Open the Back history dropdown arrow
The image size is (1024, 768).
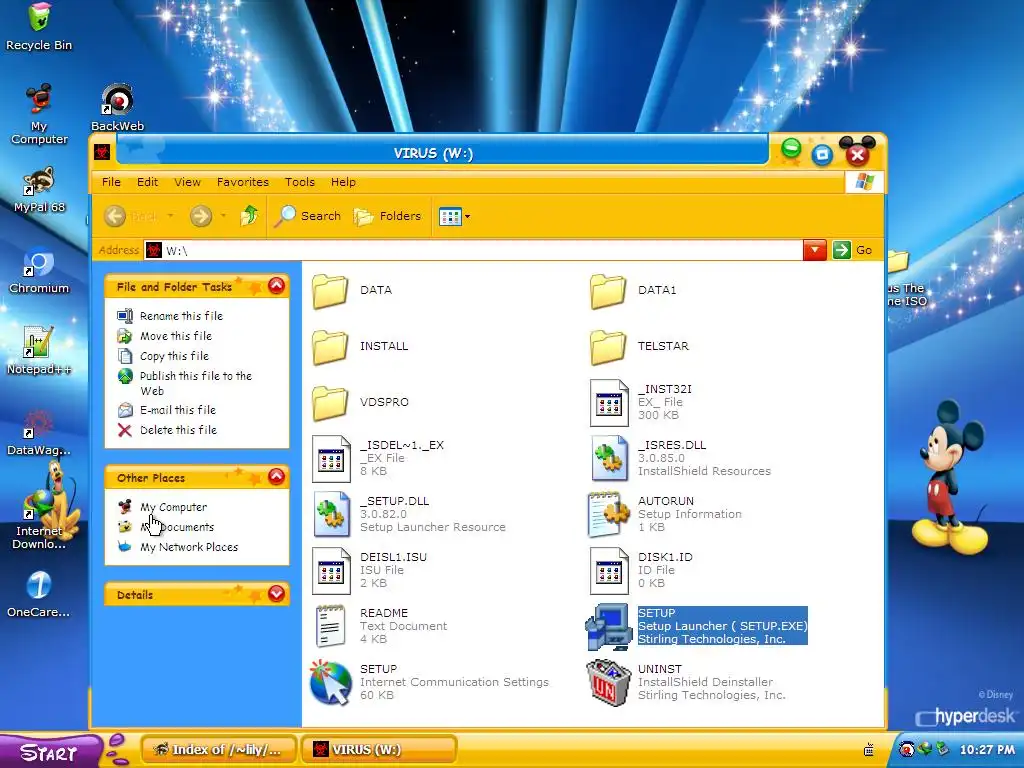point(170,216)
